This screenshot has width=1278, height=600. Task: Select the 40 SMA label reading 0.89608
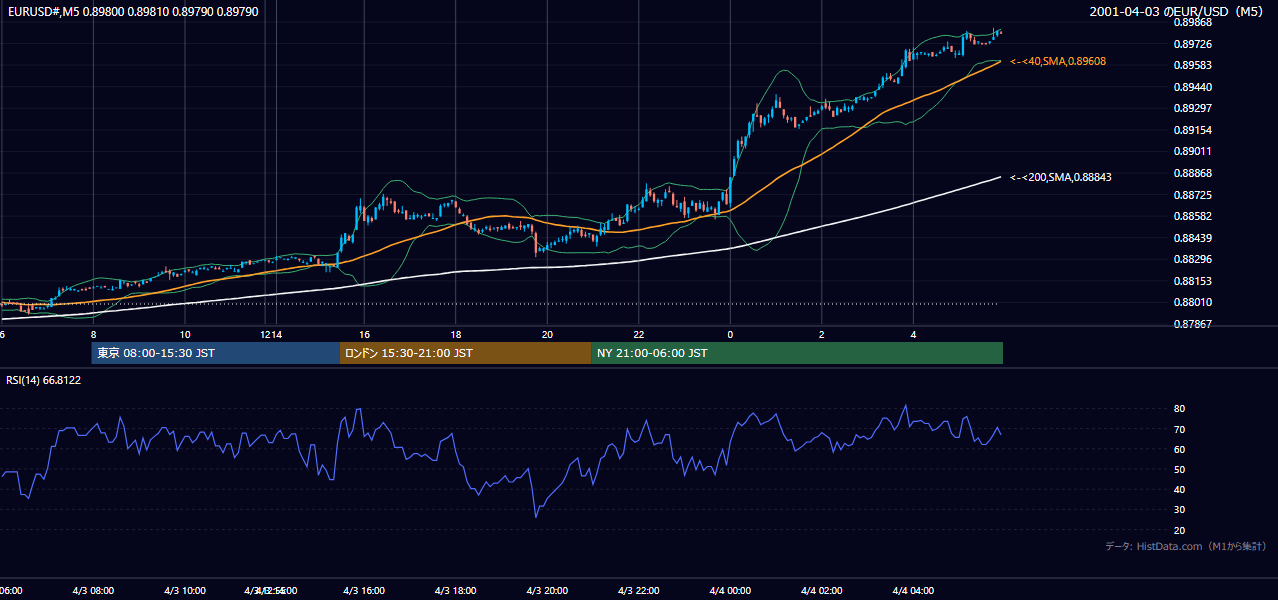pyautogui.click(x=1058, y=61)
